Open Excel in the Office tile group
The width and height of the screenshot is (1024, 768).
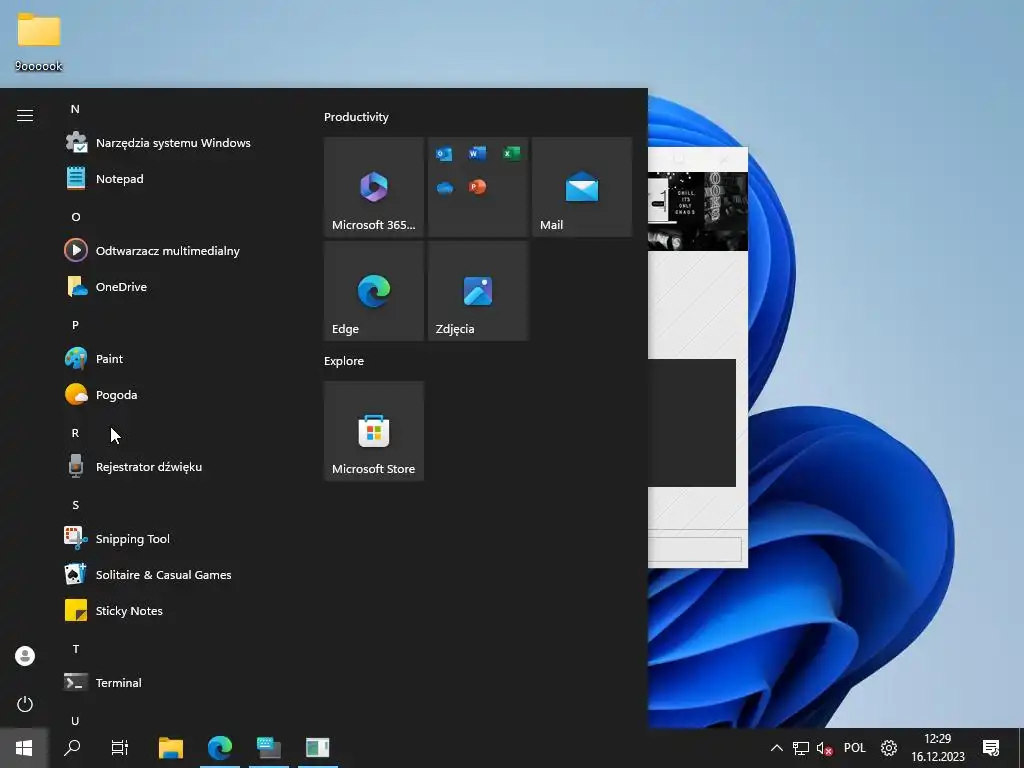tap(511, 153)
